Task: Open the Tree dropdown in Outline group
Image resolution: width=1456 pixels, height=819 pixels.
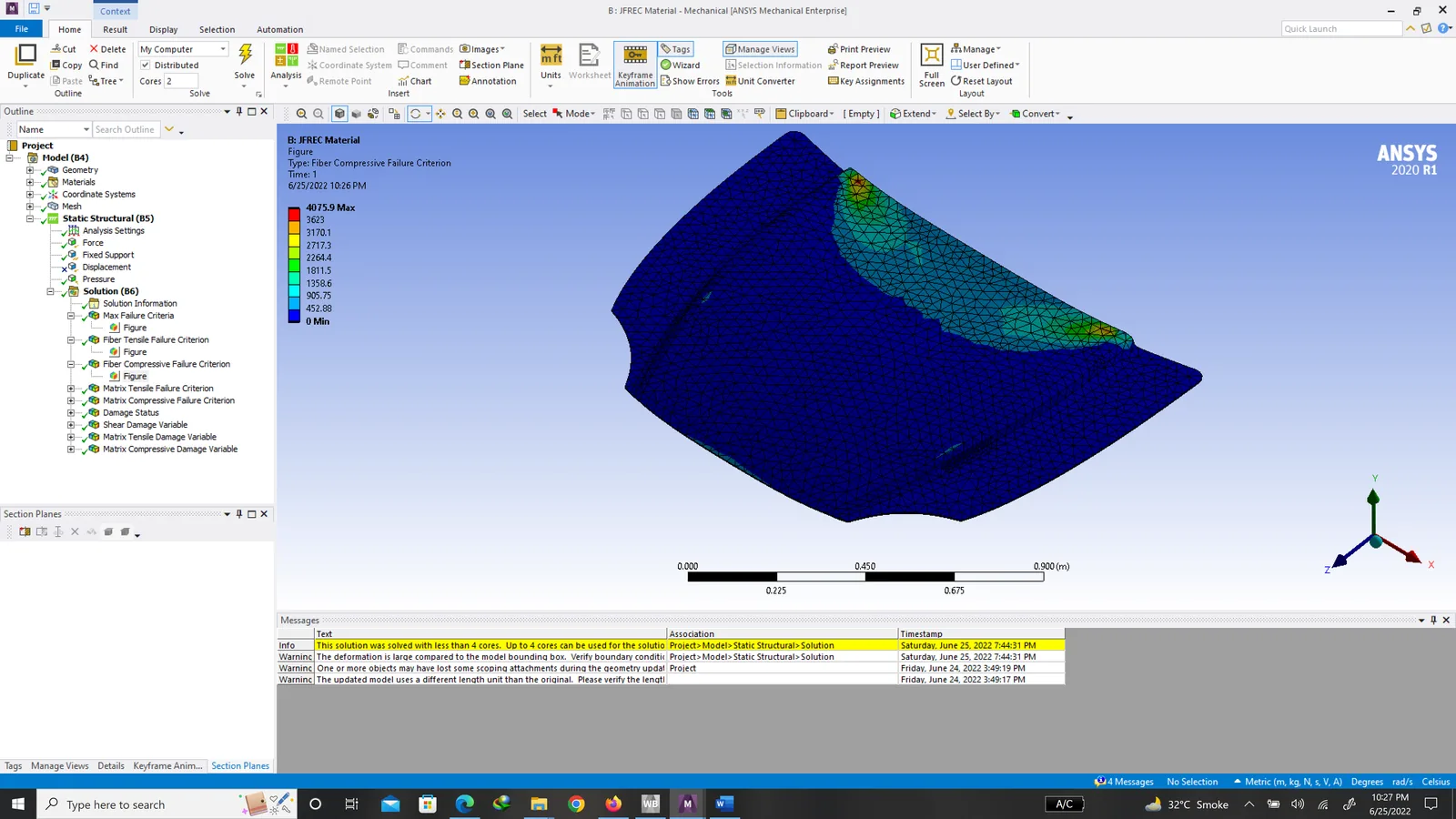Action: tap(106, 81)
